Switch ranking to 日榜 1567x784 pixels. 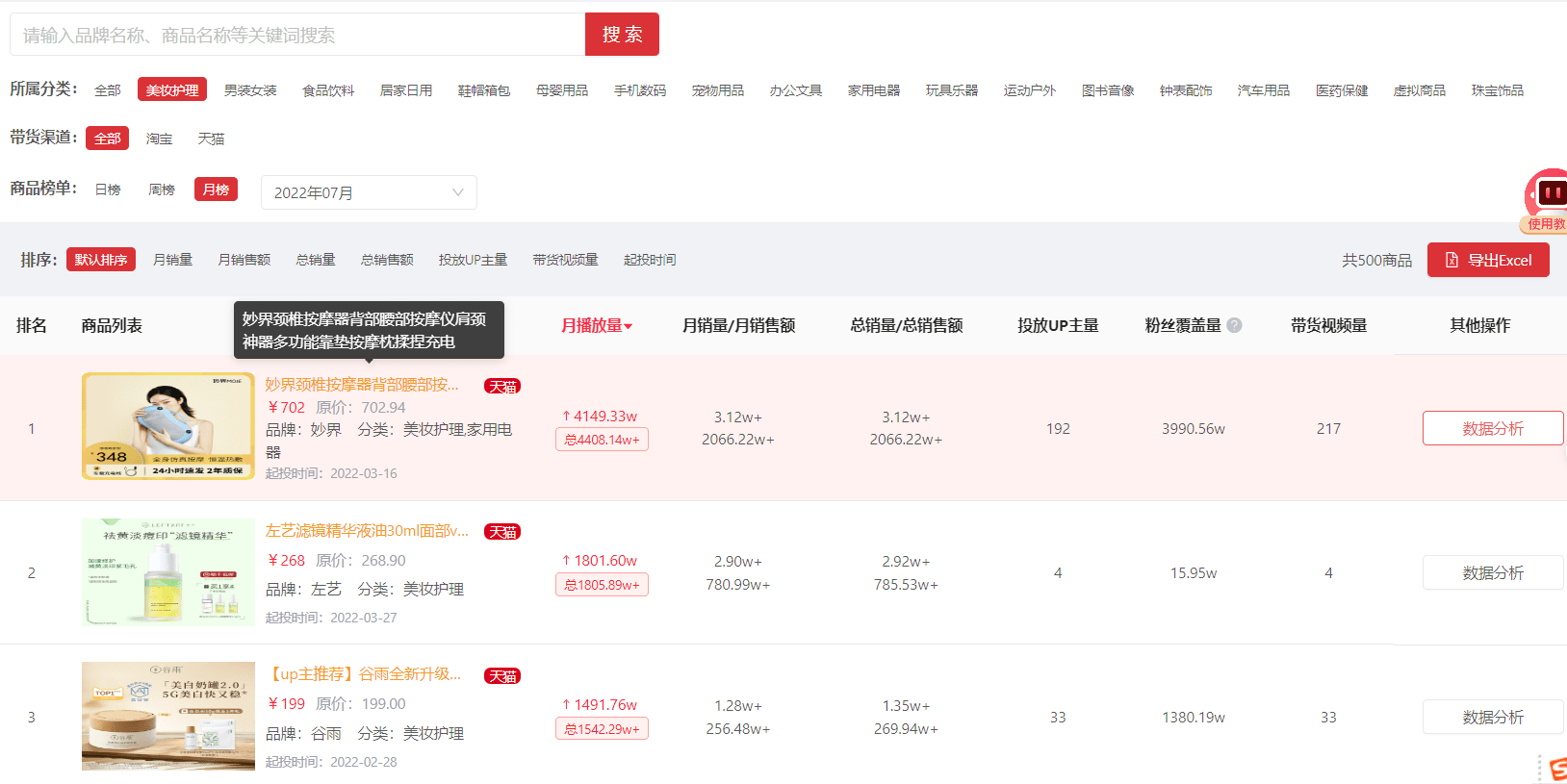click(108, 190)
